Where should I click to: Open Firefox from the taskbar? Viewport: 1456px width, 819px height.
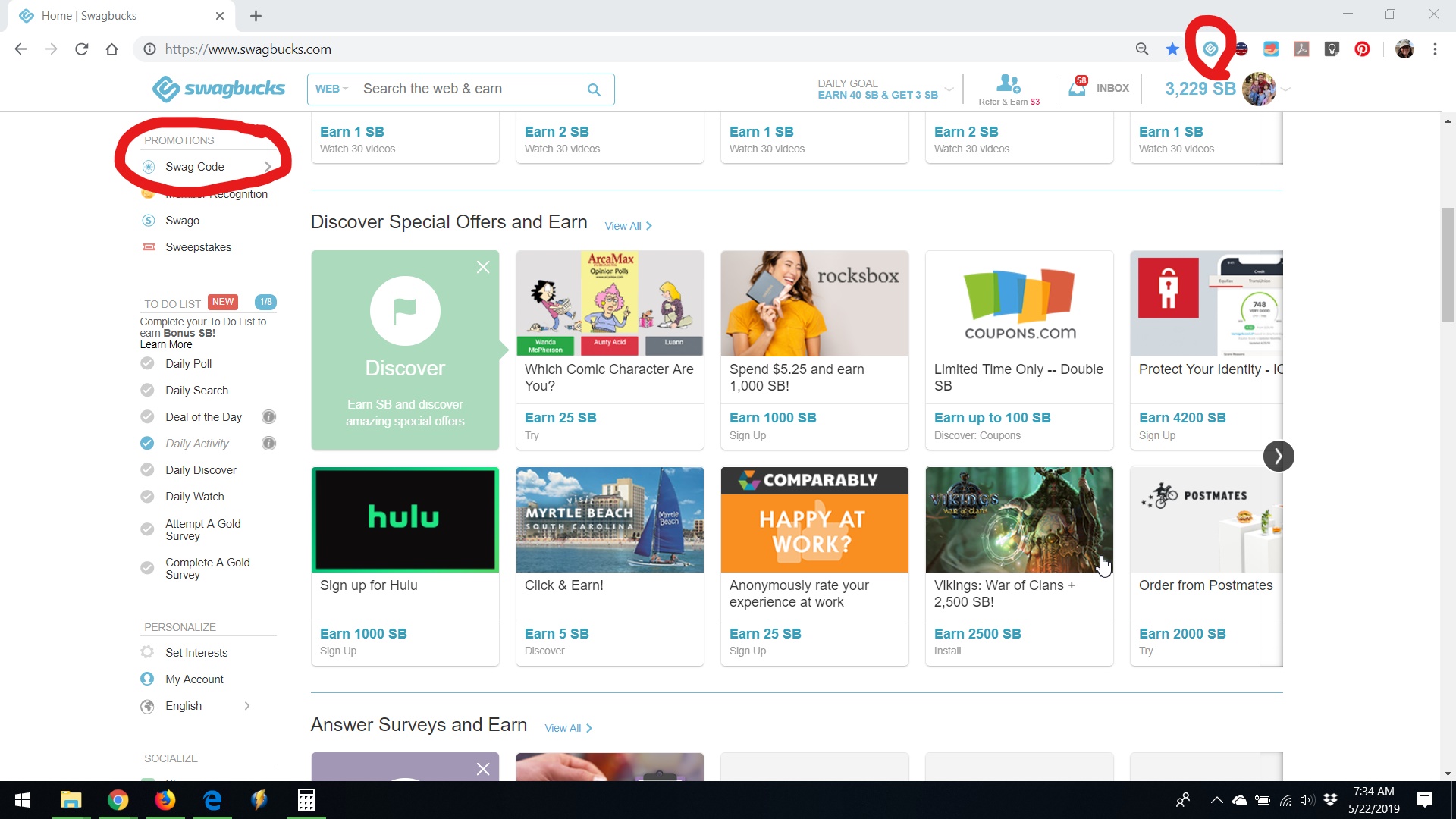point(165,800)
